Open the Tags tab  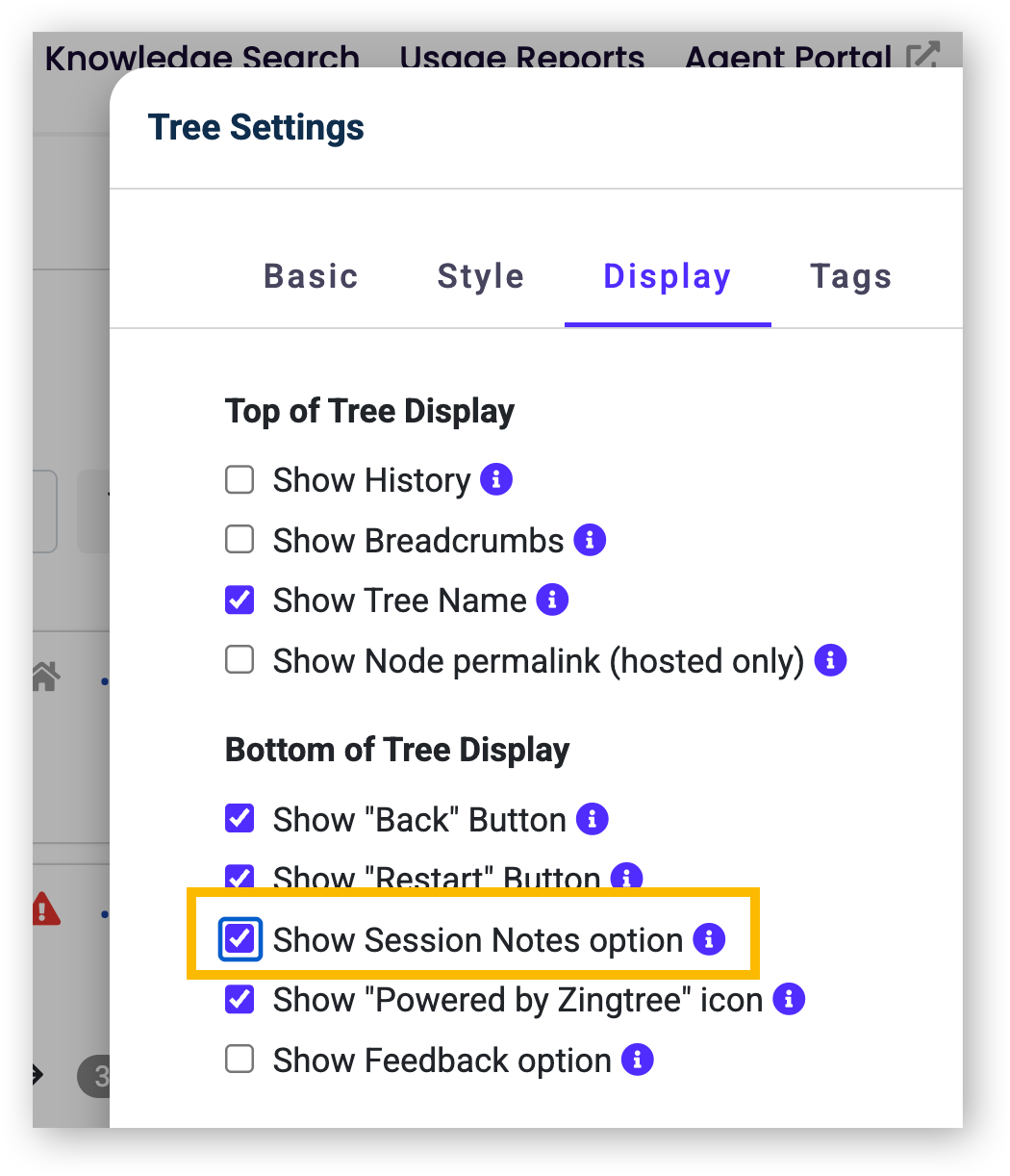(x=850, y=276)
